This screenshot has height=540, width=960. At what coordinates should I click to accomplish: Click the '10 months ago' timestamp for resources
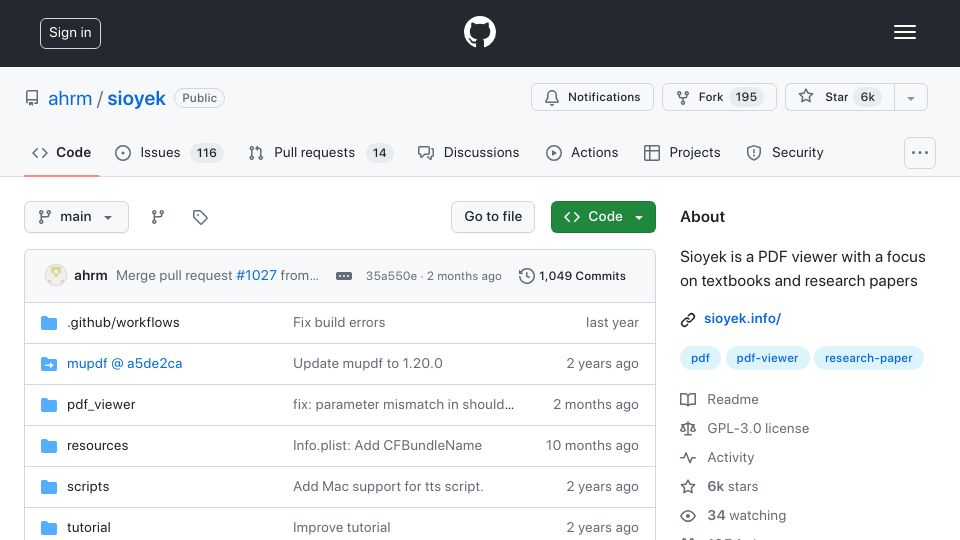click(x=592, y=446)
